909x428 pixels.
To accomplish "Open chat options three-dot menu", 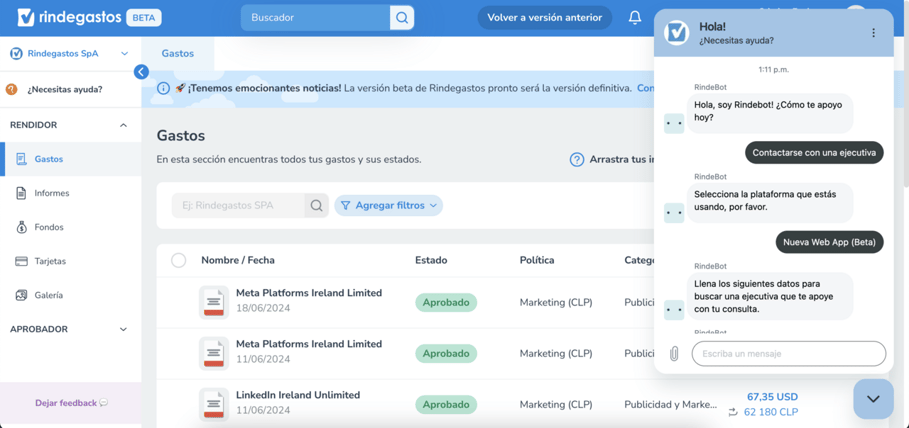I will tap(874, 33).
